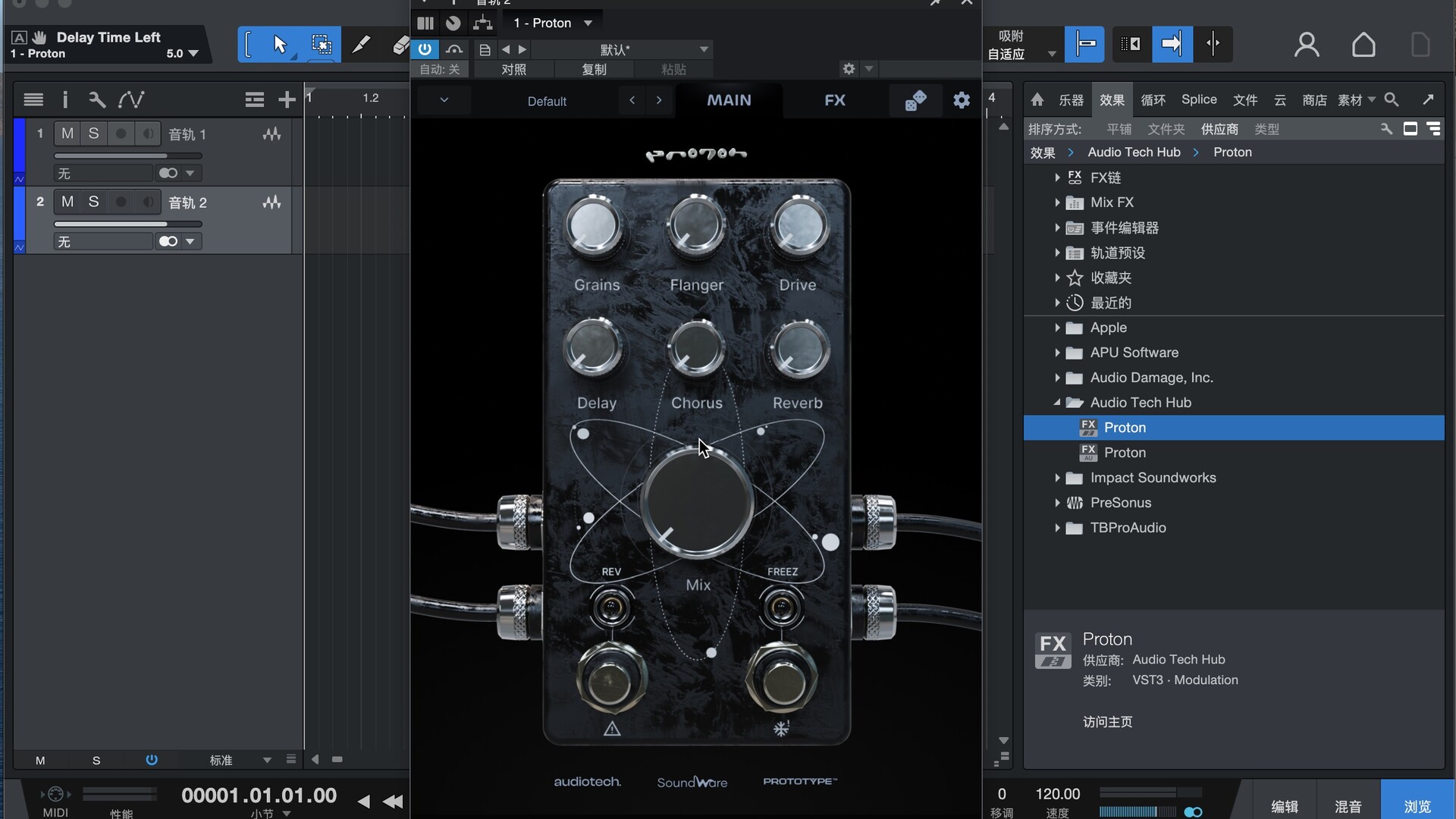The height and width of the screenshot is (819, 1456).
Task: Click instrument icon for track 2
Action: [x=271, y=202]
